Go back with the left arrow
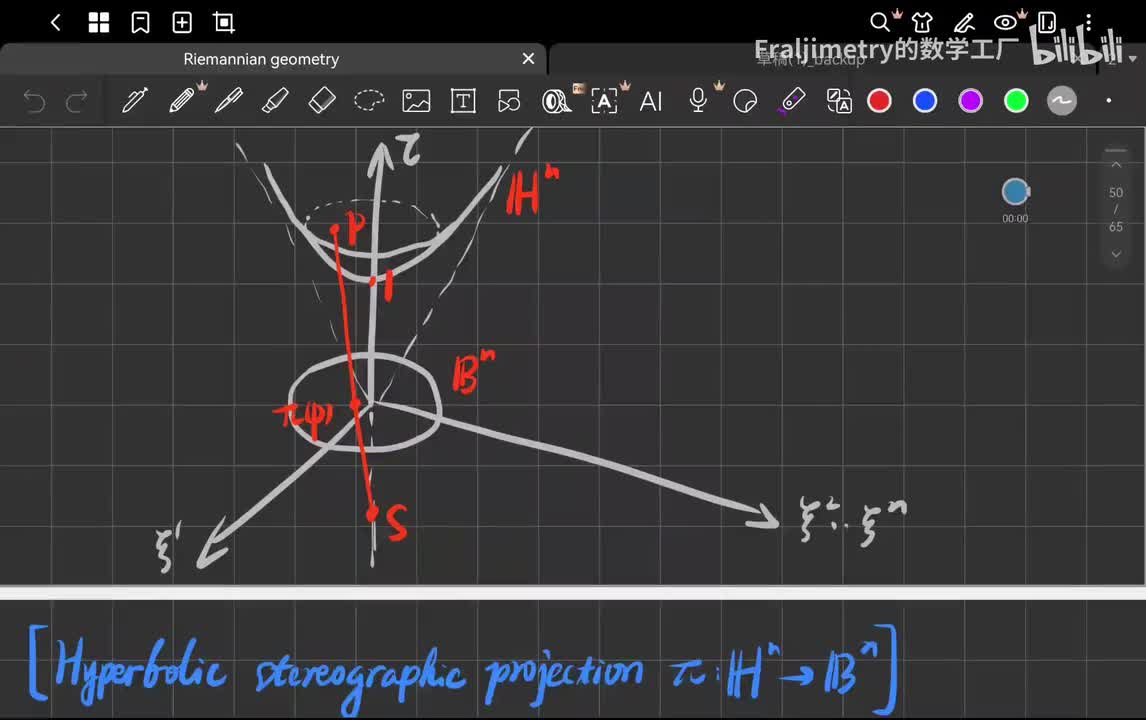Screen dimensions: 1146x720 click(56, 23)
